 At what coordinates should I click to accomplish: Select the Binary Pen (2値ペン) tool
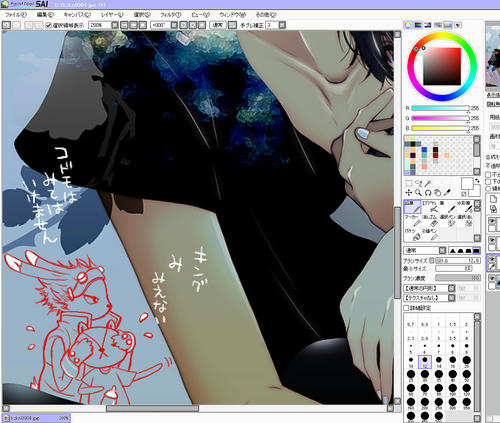pyautogui.click(x=430, y=235)
